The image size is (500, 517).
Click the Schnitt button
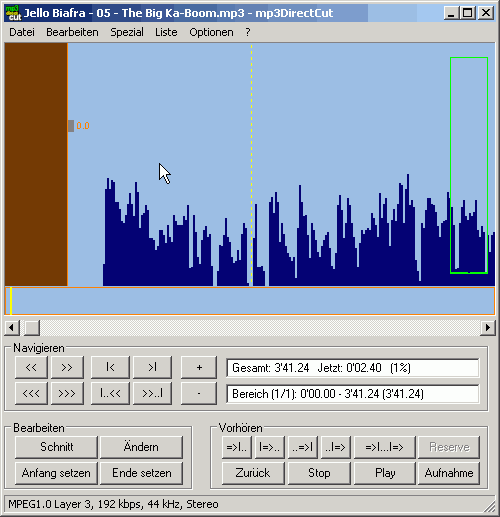(x=56, y=447)
